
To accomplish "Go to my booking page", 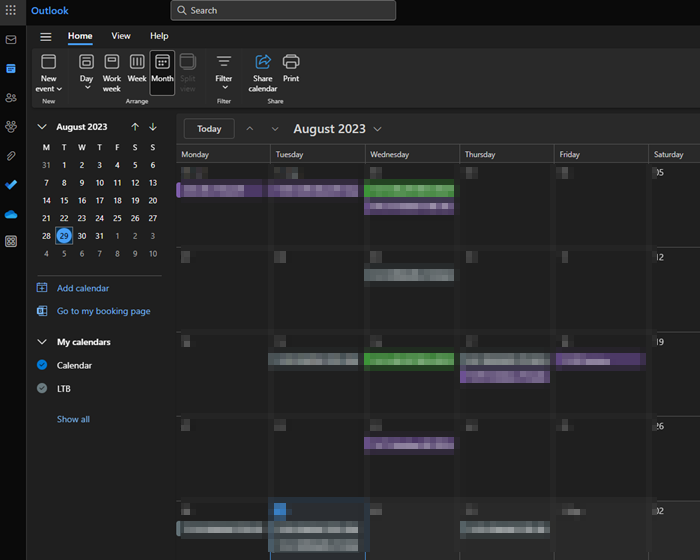I will pyautogui.click(x=104, y=311).
